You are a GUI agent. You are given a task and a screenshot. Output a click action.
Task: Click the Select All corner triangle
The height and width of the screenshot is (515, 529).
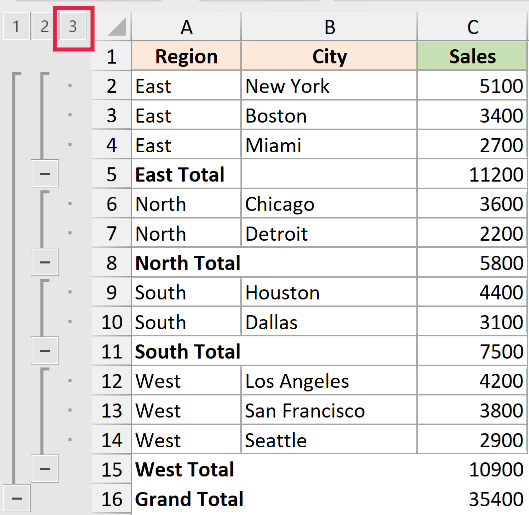tap(117, 27)
